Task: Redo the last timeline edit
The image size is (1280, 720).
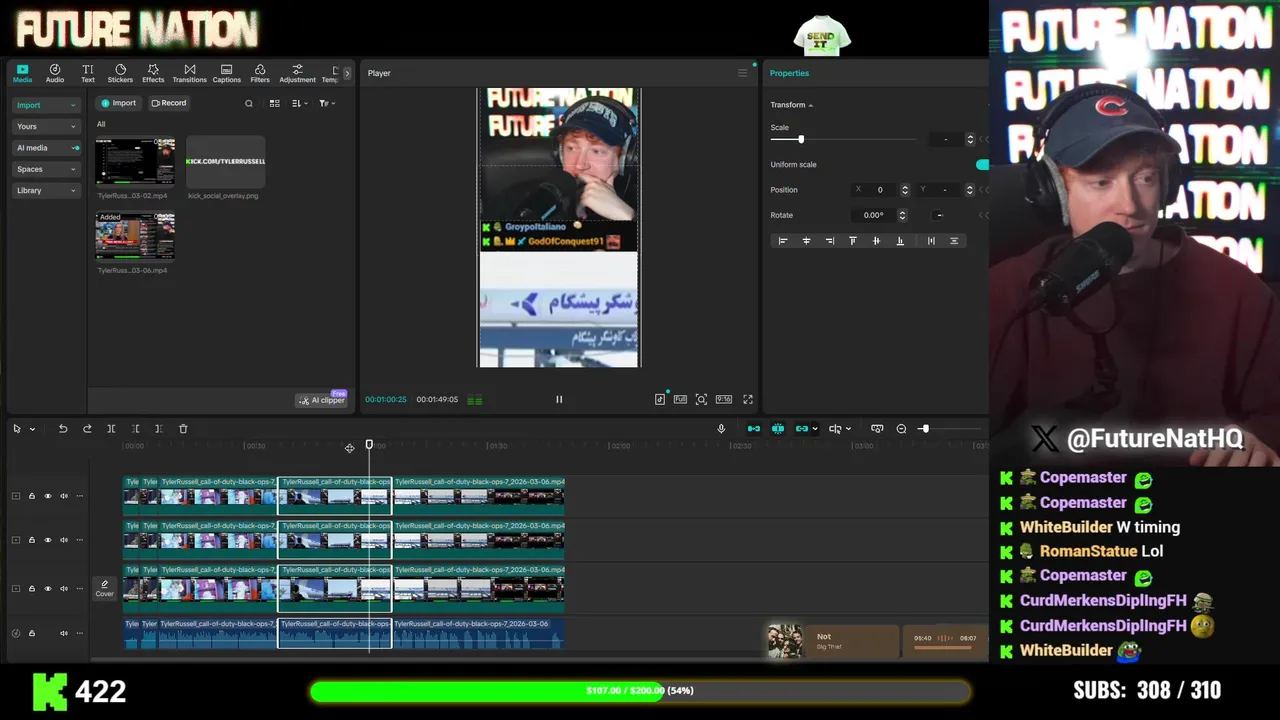Action: pyautogui.click(x=87, y=429)
